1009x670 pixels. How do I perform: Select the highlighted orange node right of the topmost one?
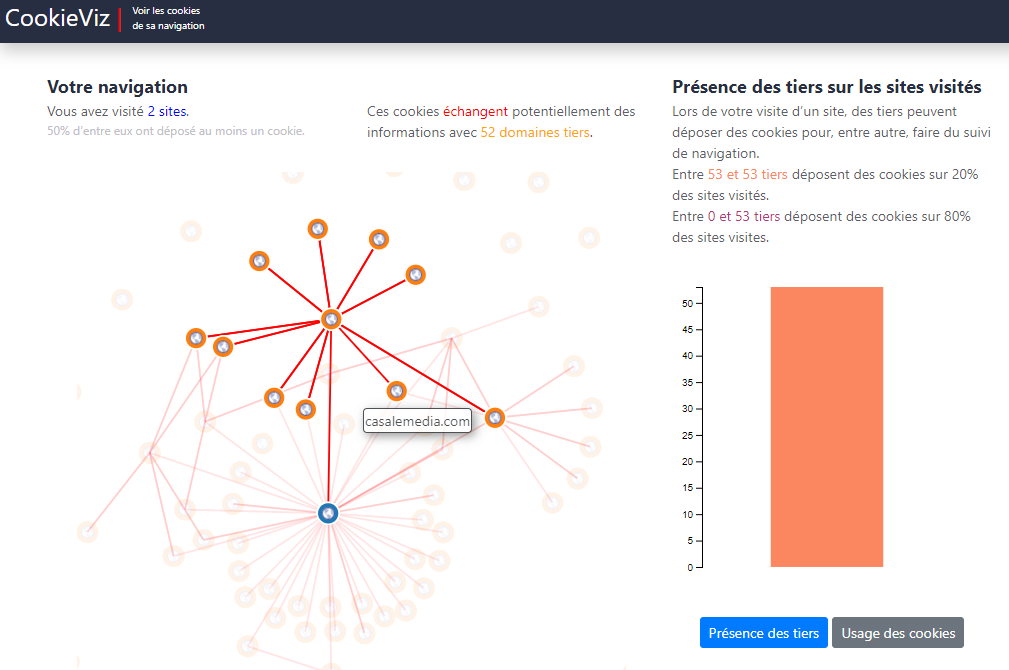click(x=379, y=240)
